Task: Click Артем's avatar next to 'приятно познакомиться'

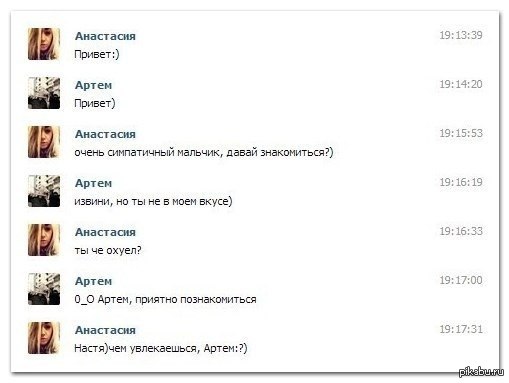Action: (x=44, y=289)
